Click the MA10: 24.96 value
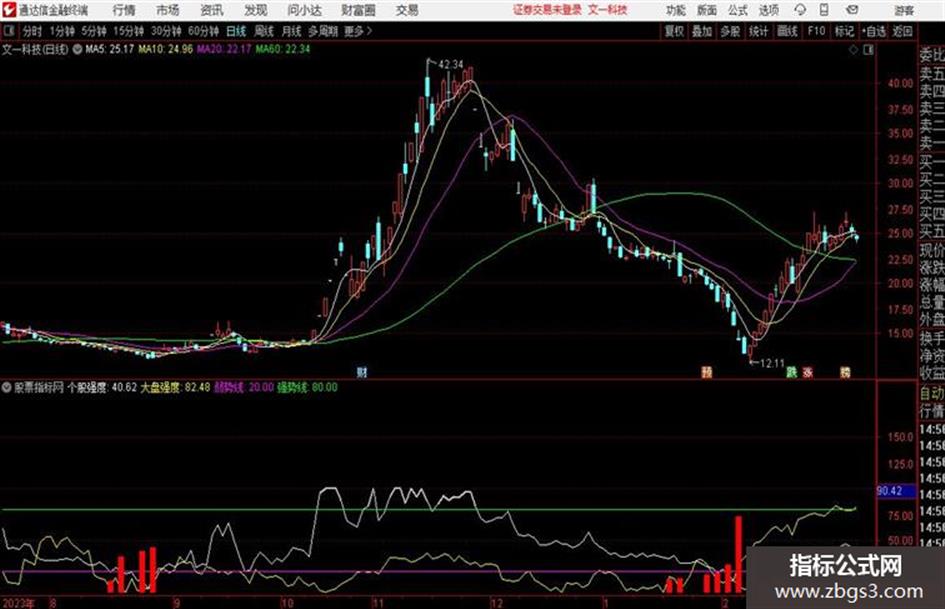945x609 pixels. pyautogui.click(x=166, y=49)
